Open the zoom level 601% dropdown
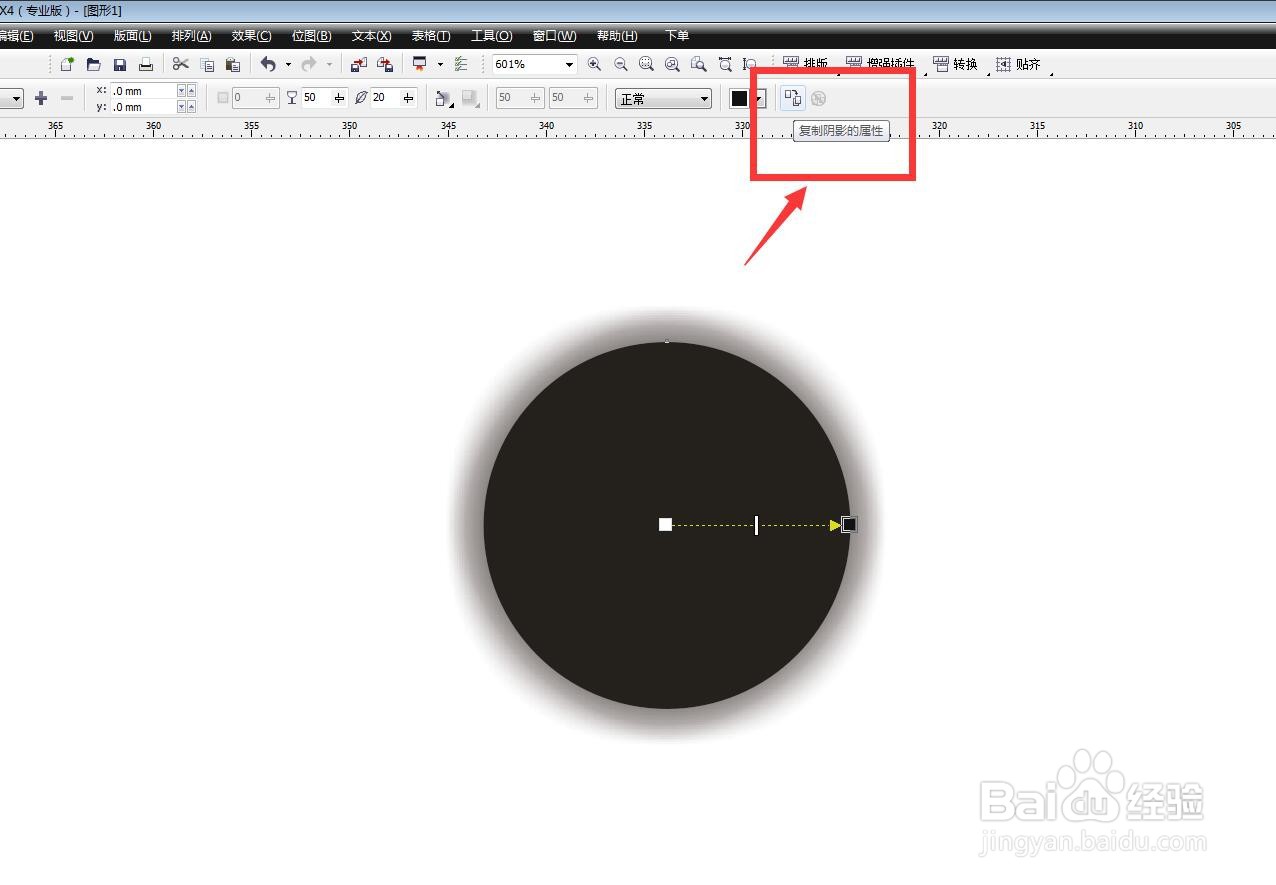 pyautogui.click(x=570, y=64)
